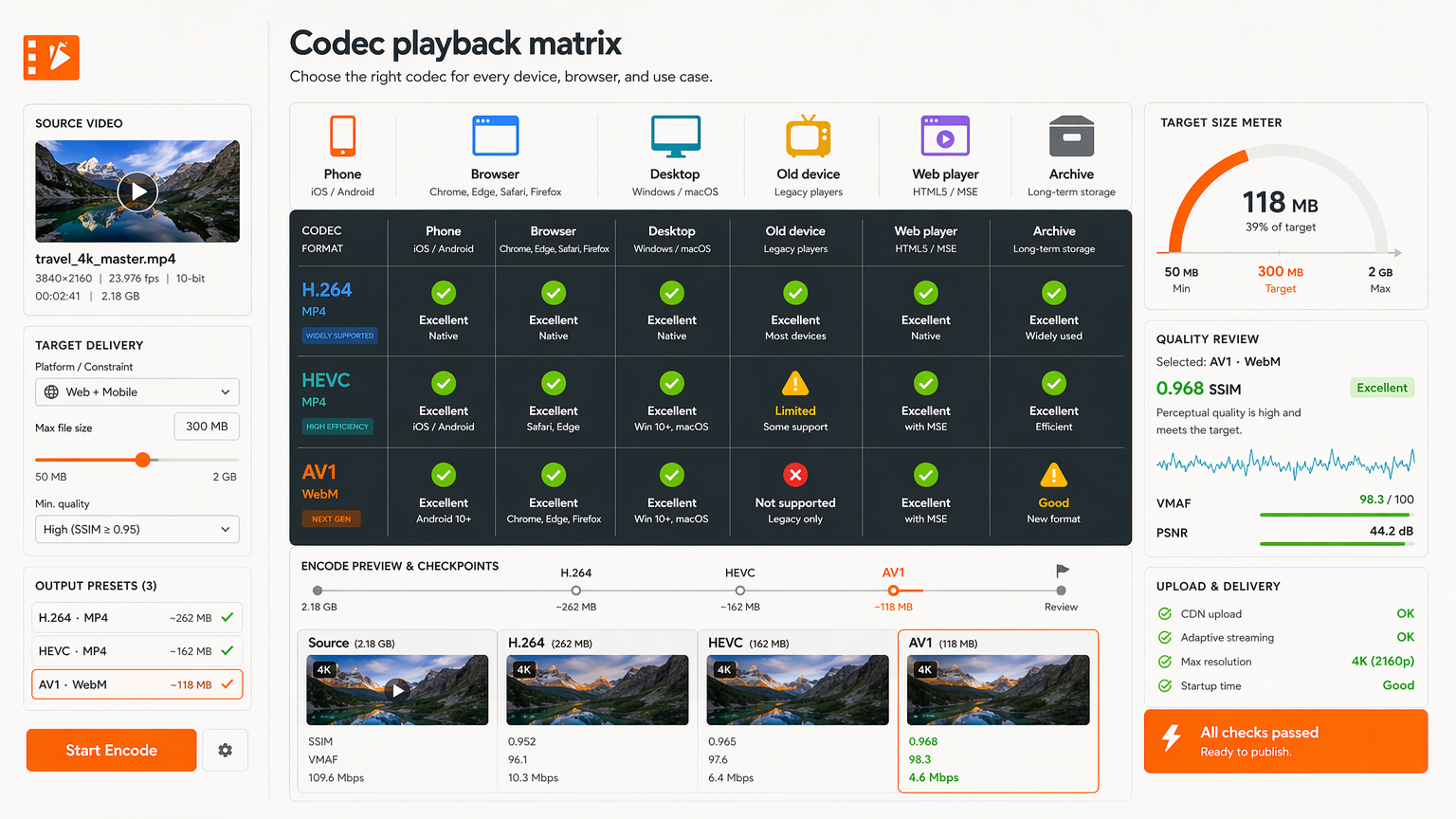Jump to the AV1 checkpoint marker
1456x819 pixels.
point(893,591)
